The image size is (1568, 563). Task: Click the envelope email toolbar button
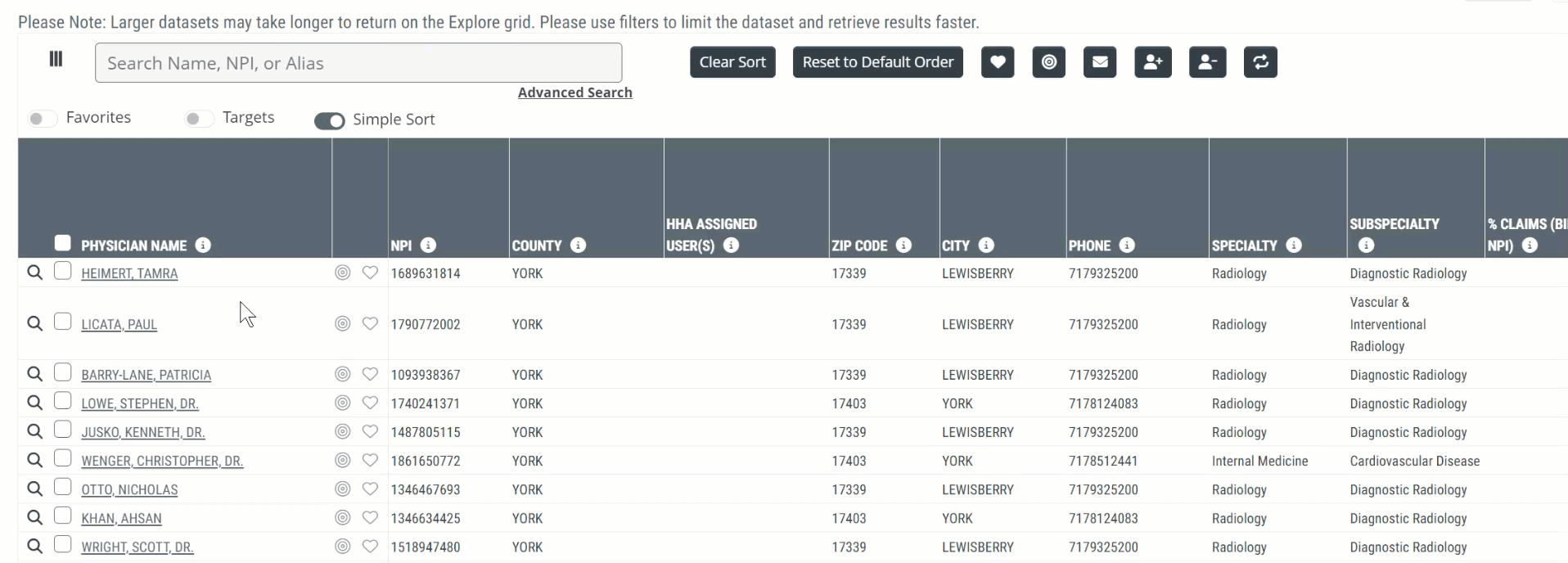(1100, 62)
